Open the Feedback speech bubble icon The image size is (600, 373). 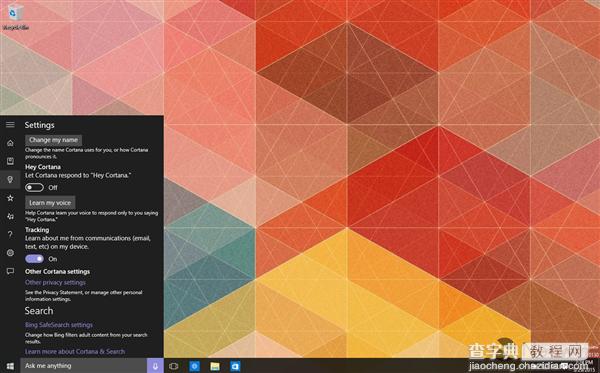[x=10, y=271]
